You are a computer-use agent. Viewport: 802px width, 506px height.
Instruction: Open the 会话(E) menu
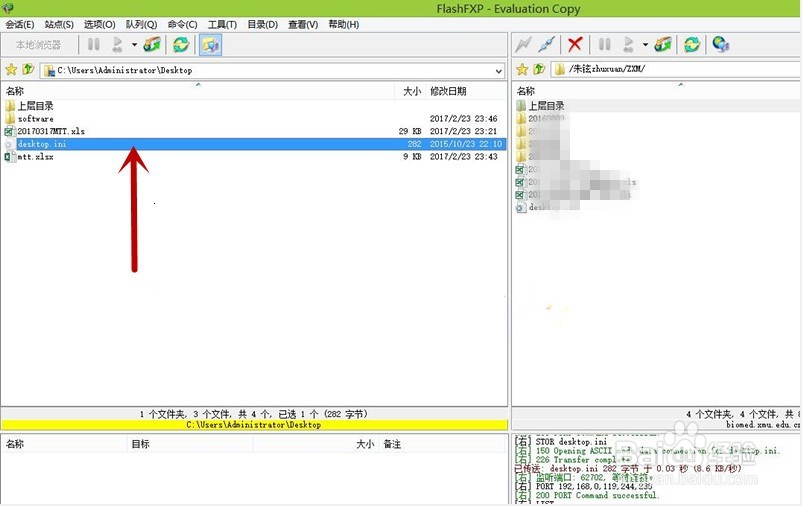pyautogui.click(x=19, y=25)
